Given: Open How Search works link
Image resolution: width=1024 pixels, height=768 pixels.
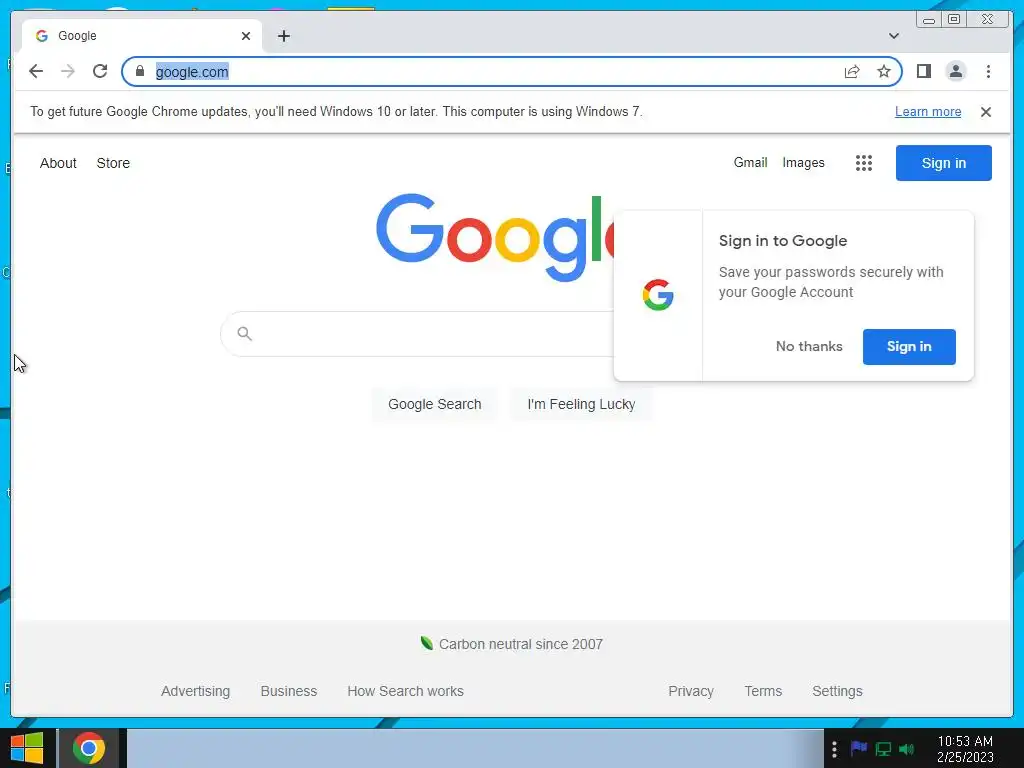Looking at the screenshot, I should (406, 691).
